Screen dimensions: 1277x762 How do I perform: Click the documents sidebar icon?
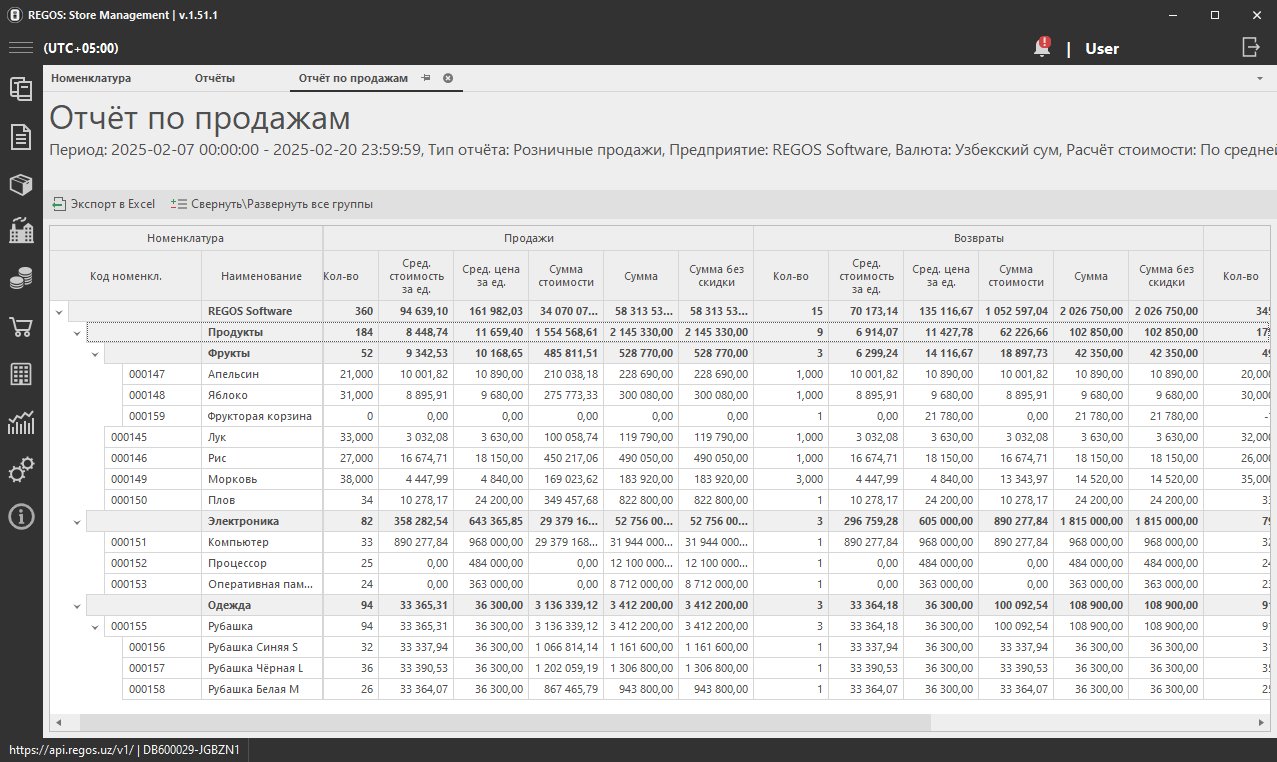tap(21, 137)
